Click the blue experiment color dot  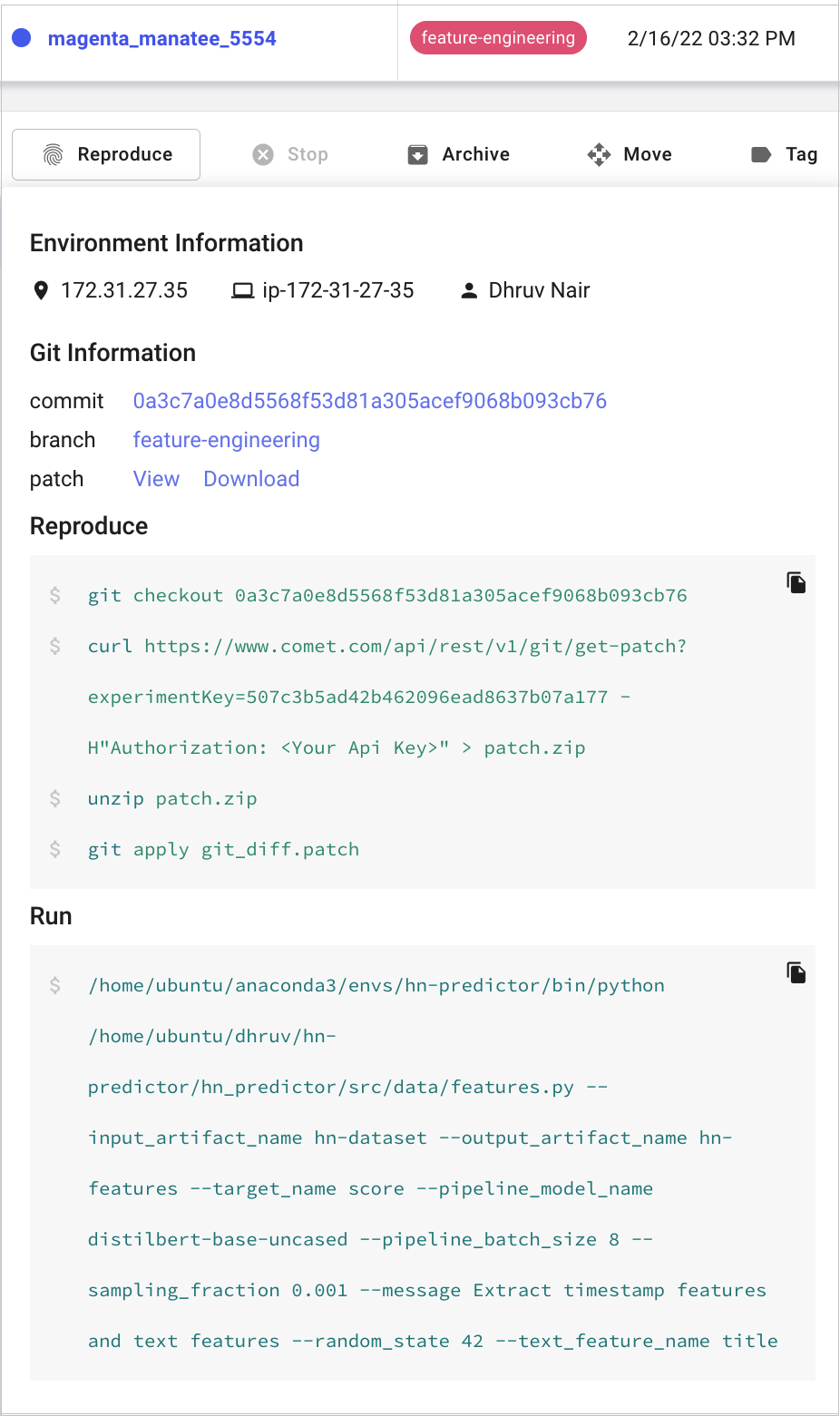click(x=22, y=38)
